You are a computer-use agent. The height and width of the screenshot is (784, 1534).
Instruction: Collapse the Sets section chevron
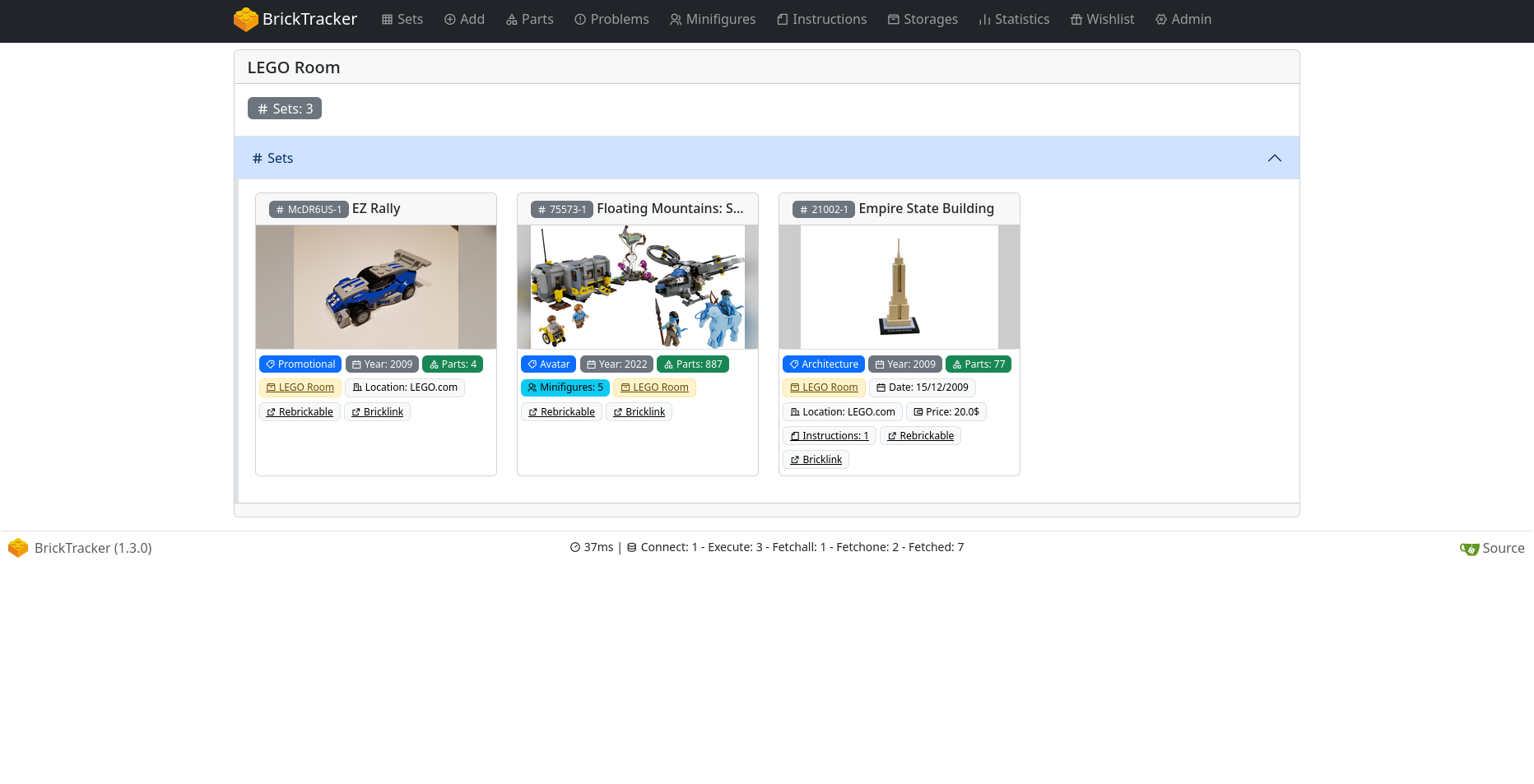[x=1274, y=158]
